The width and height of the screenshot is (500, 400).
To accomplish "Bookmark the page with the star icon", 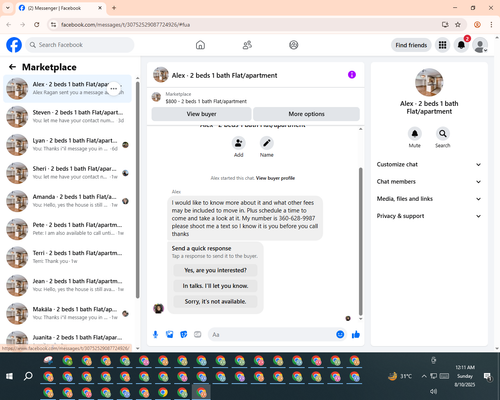I will pyautogui.click(x=458, y=25).
